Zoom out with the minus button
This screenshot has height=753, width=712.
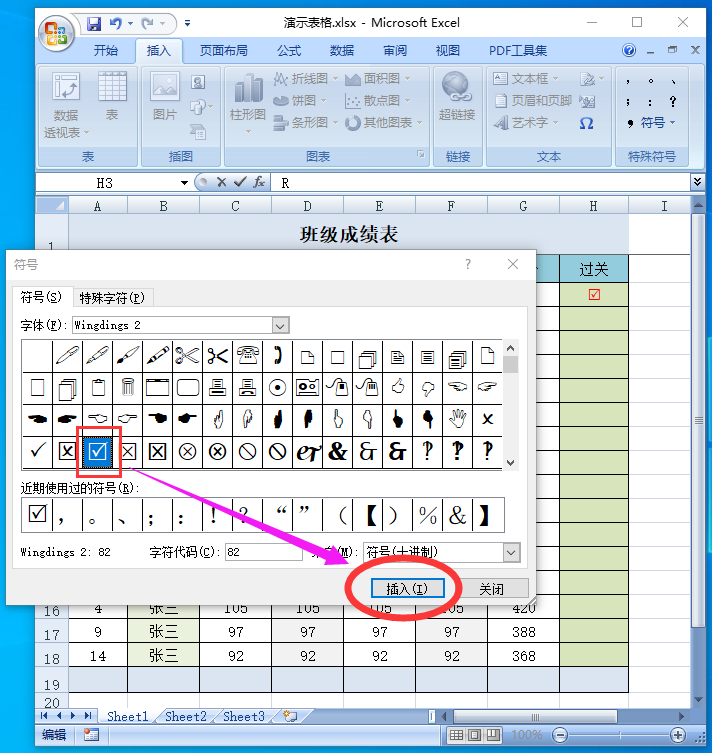[560, 735]
